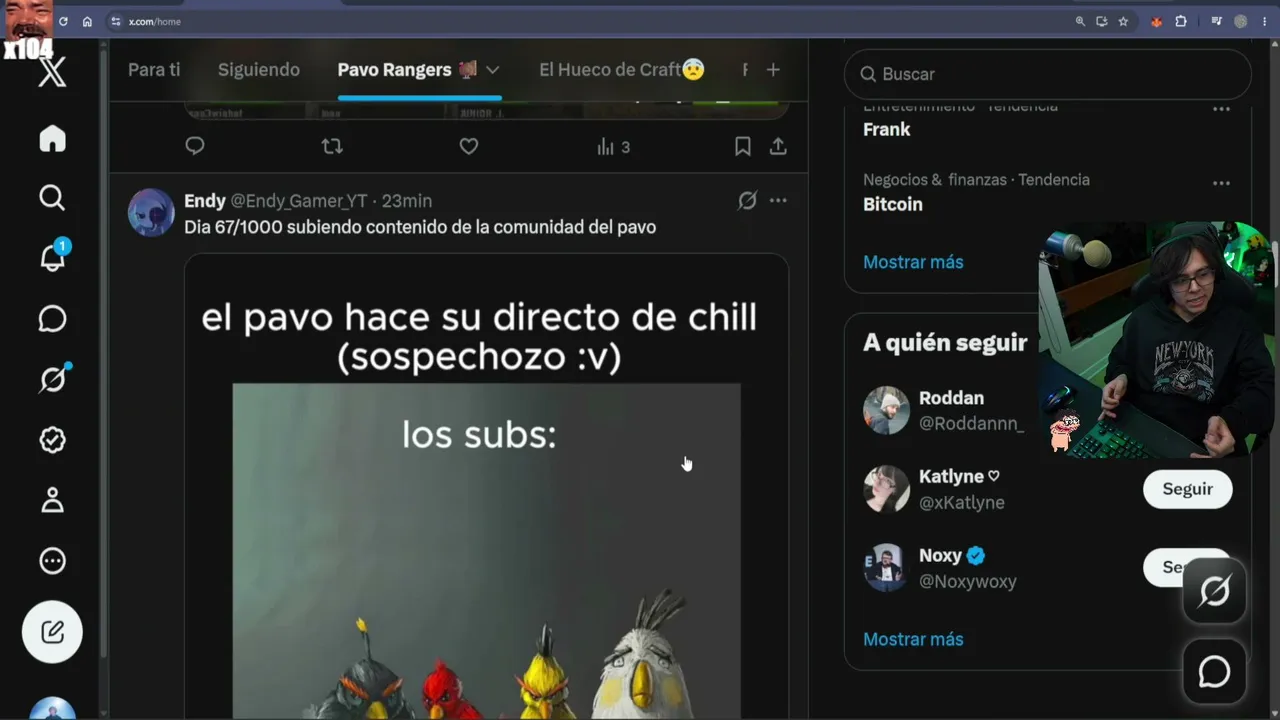Image resolution: width=1280 pixels, height=720 pixels.
Task: Open Explore search in the left sidebar
Action: pos(52,198)
